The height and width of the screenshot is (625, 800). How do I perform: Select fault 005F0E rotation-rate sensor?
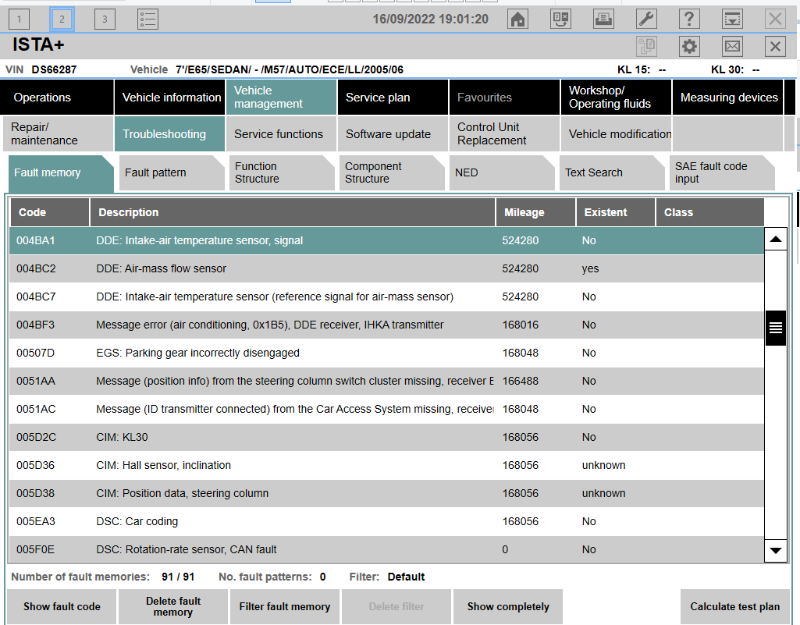[x=386, y=549]
